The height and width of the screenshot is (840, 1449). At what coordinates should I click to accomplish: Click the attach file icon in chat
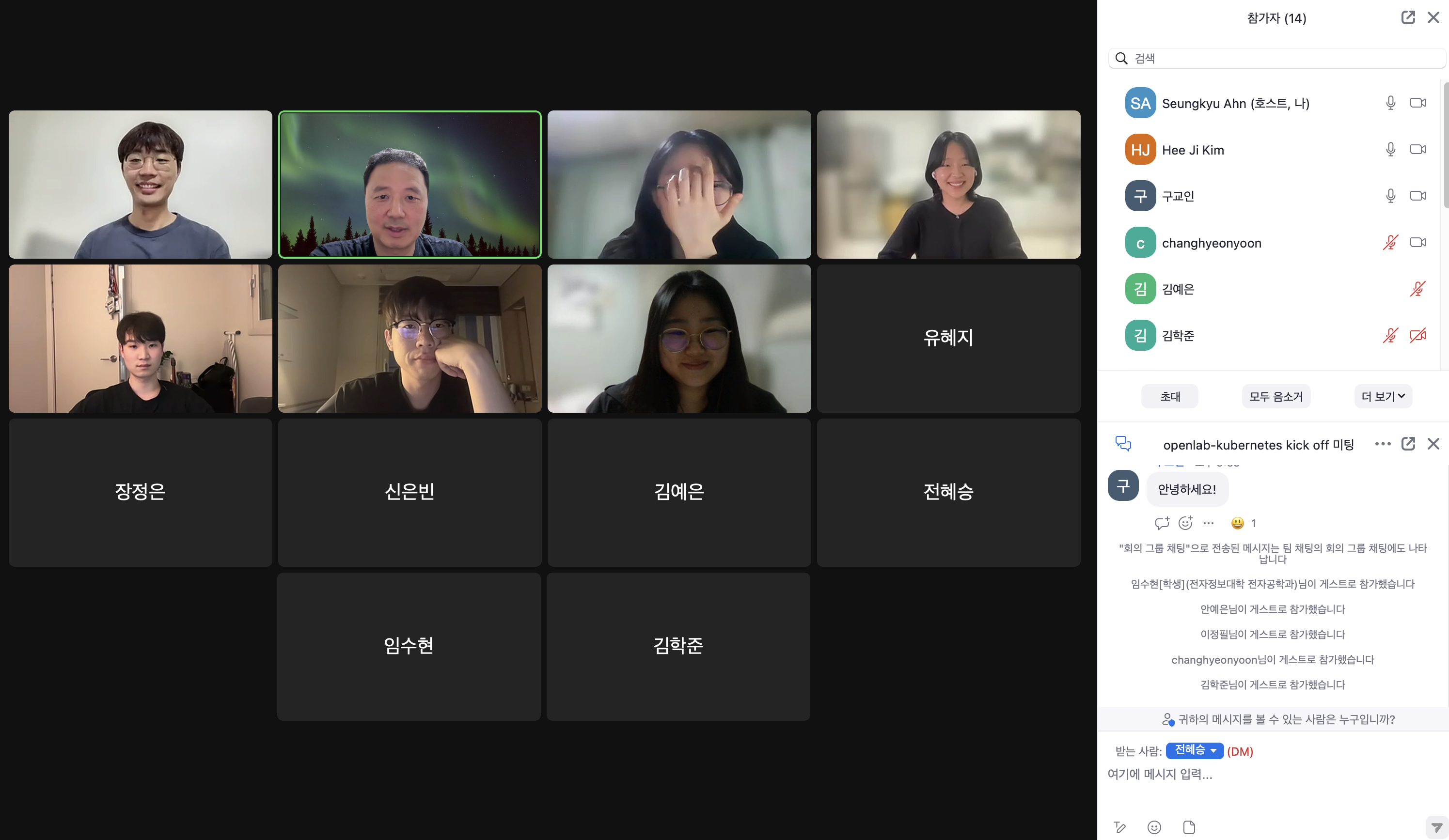(x=1189, y=827)
